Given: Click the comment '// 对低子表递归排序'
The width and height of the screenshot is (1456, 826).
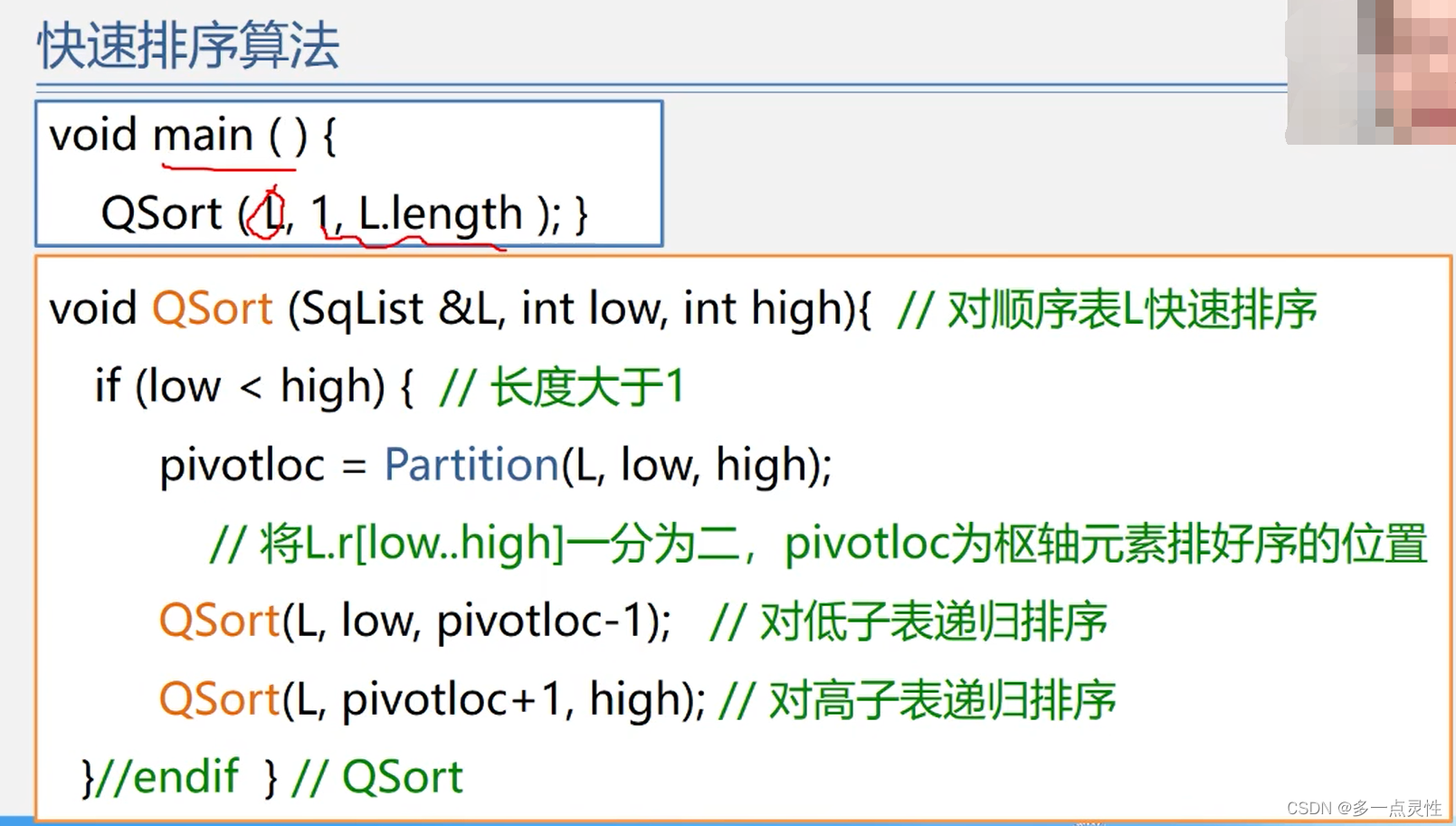Looking at the screenshot, I should 909,622.
